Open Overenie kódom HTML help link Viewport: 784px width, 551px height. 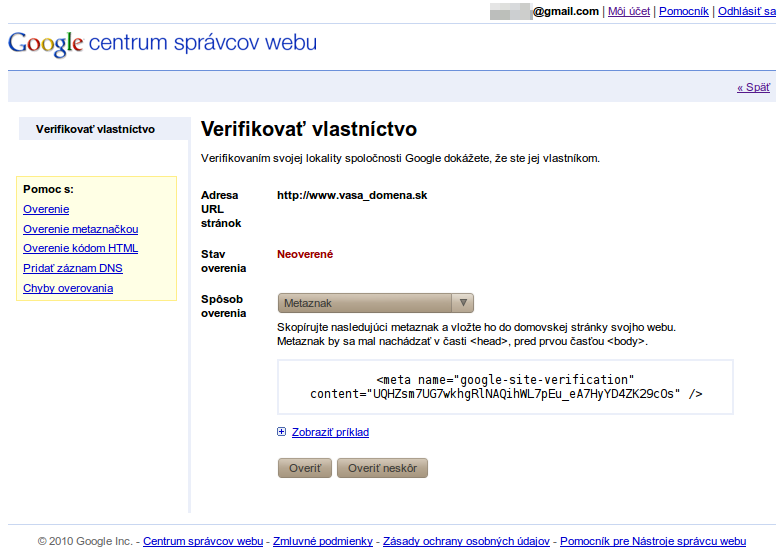[x=80, y=248]
